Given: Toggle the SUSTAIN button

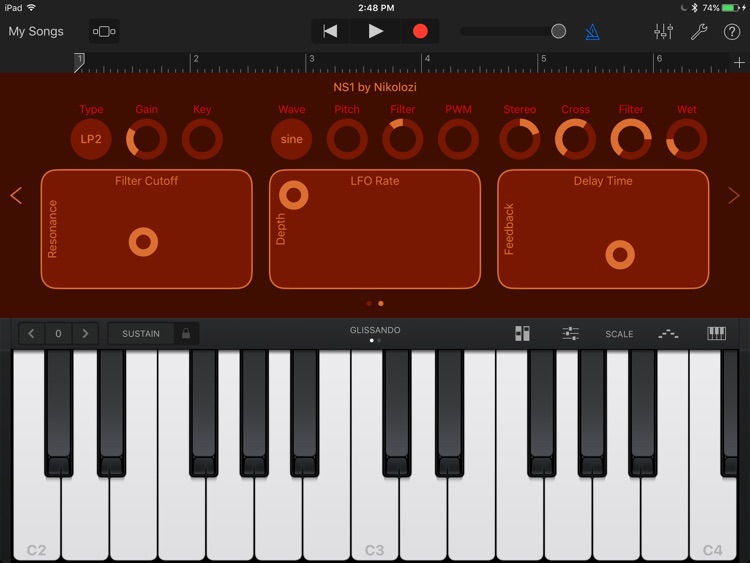Looking at the screenshot, I should click(141, 333).
